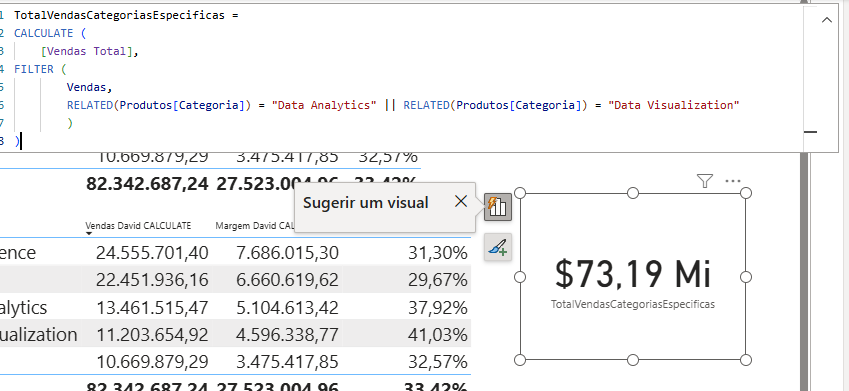Viewport: 849px width, 391px height.
Task: Select the cell 22.451.936,16
Action: (152, 279)
